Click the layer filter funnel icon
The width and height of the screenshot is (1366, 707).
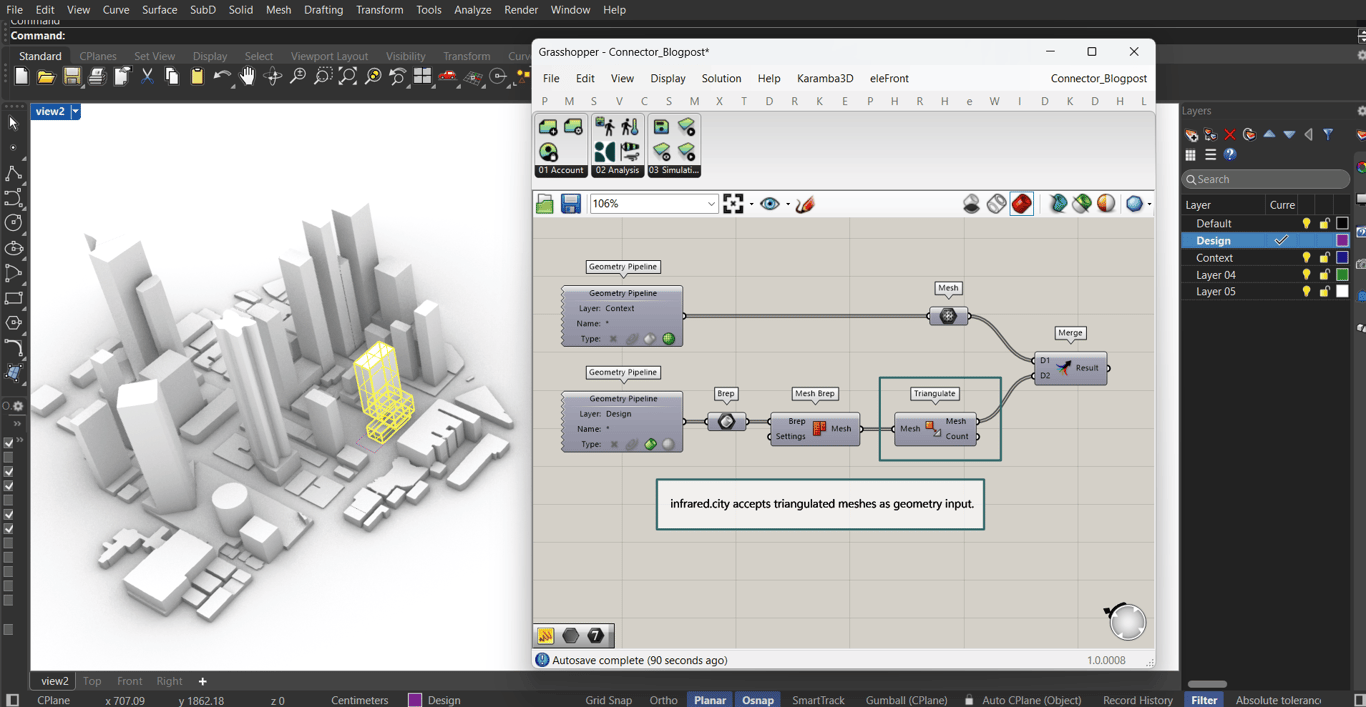1328,134
